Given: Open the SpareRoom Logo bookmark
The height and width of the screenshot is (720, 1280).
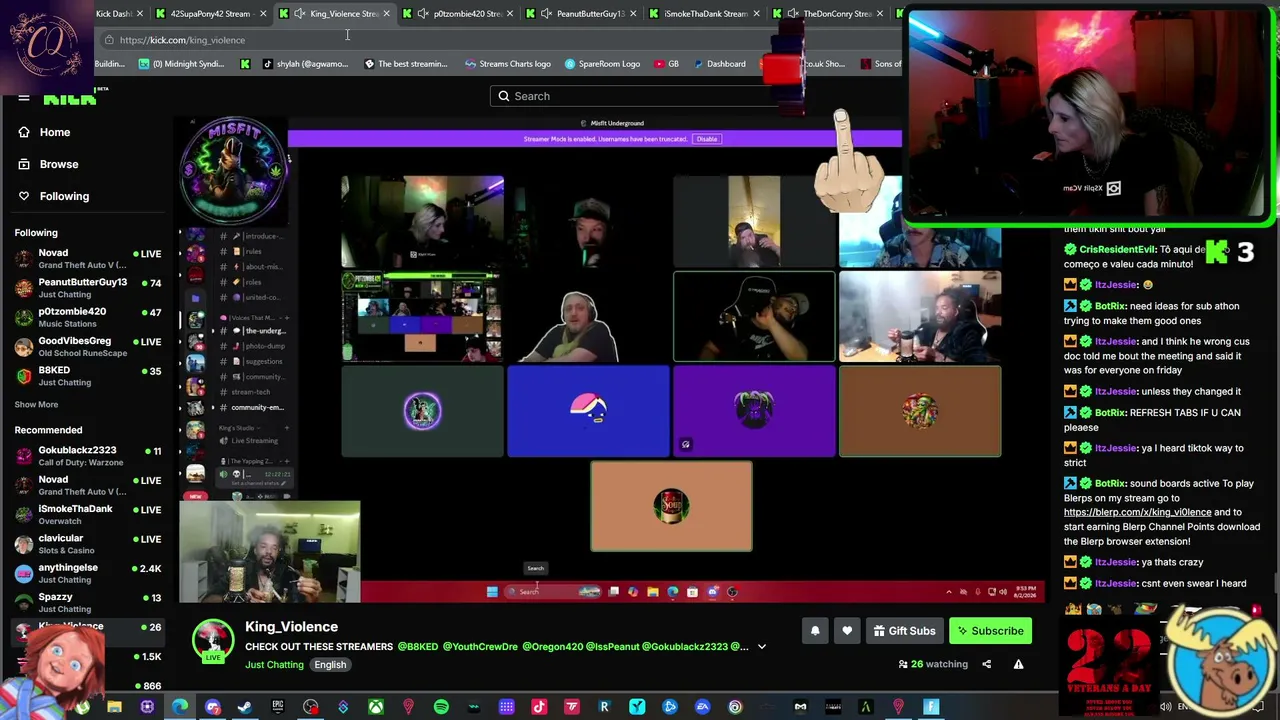Looking at the screenshot, I should (602, 64).
